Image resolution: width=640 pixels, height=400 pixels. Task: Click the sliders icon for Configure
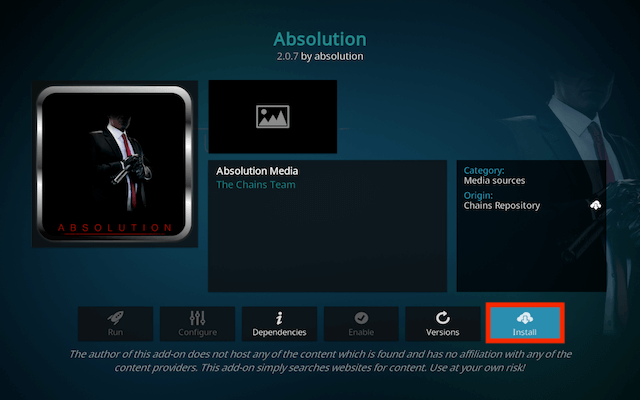(x=197, y=318)
